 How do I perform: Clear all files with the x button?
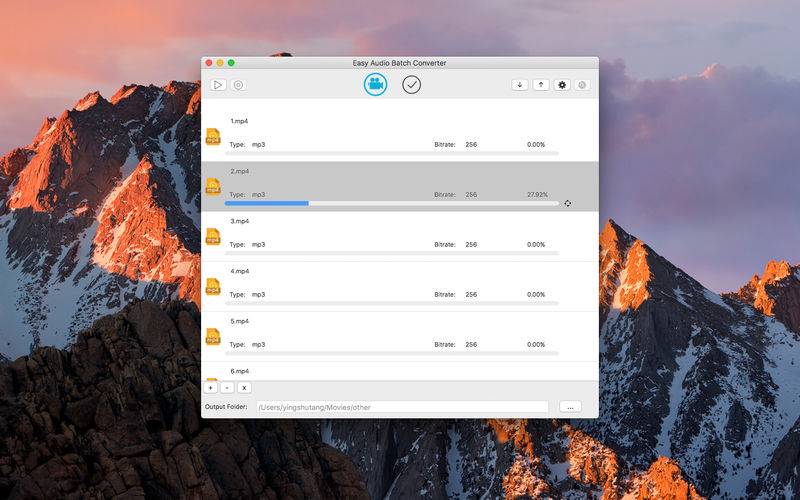tap(244, 388)
